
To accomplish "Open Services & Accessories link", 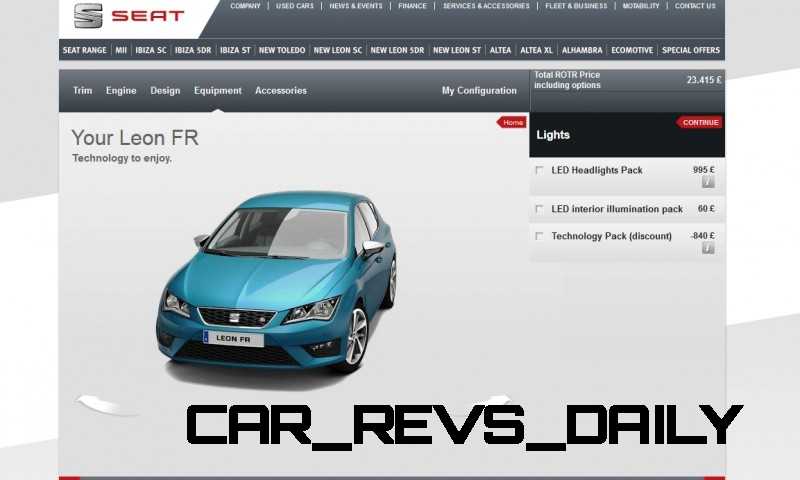I will [486, 6].
